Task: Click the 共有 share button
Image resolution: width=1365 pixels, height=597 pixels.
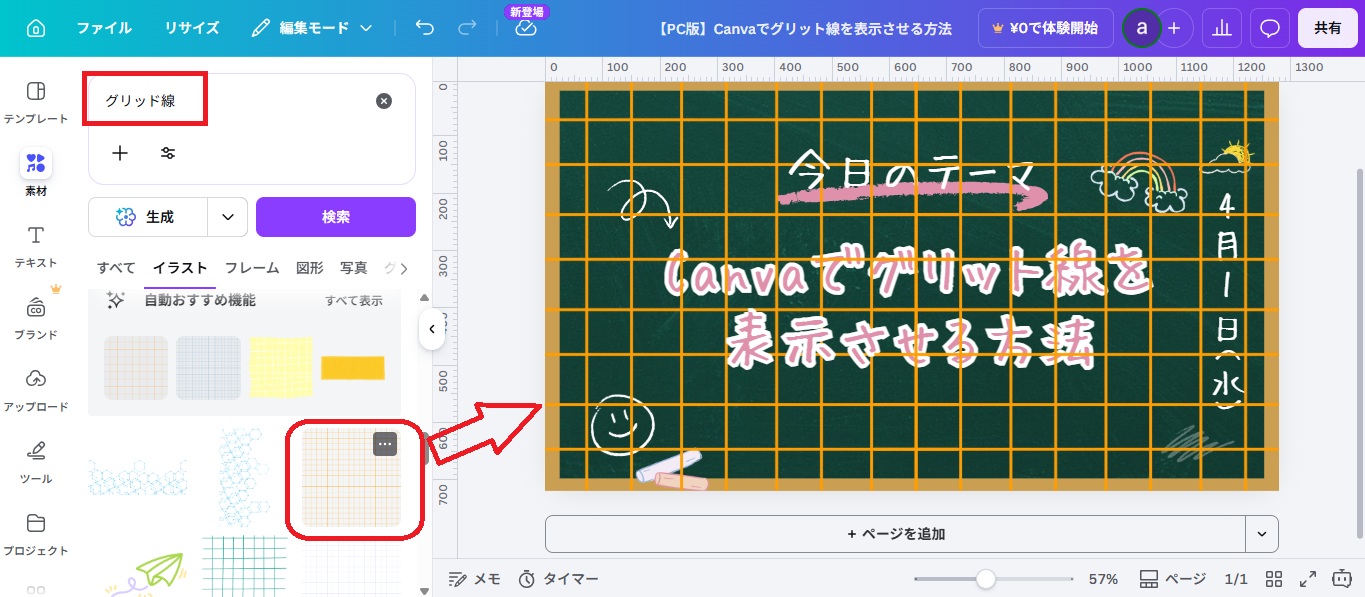Action: coord(1328,28)
